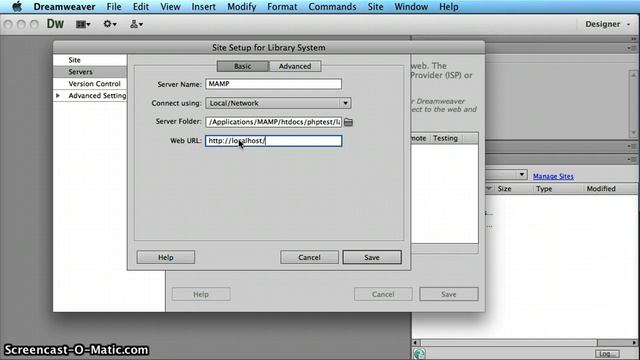The image size is (640, 360).
Task: Select Servers category in sidebar
Action: (90, 72)
